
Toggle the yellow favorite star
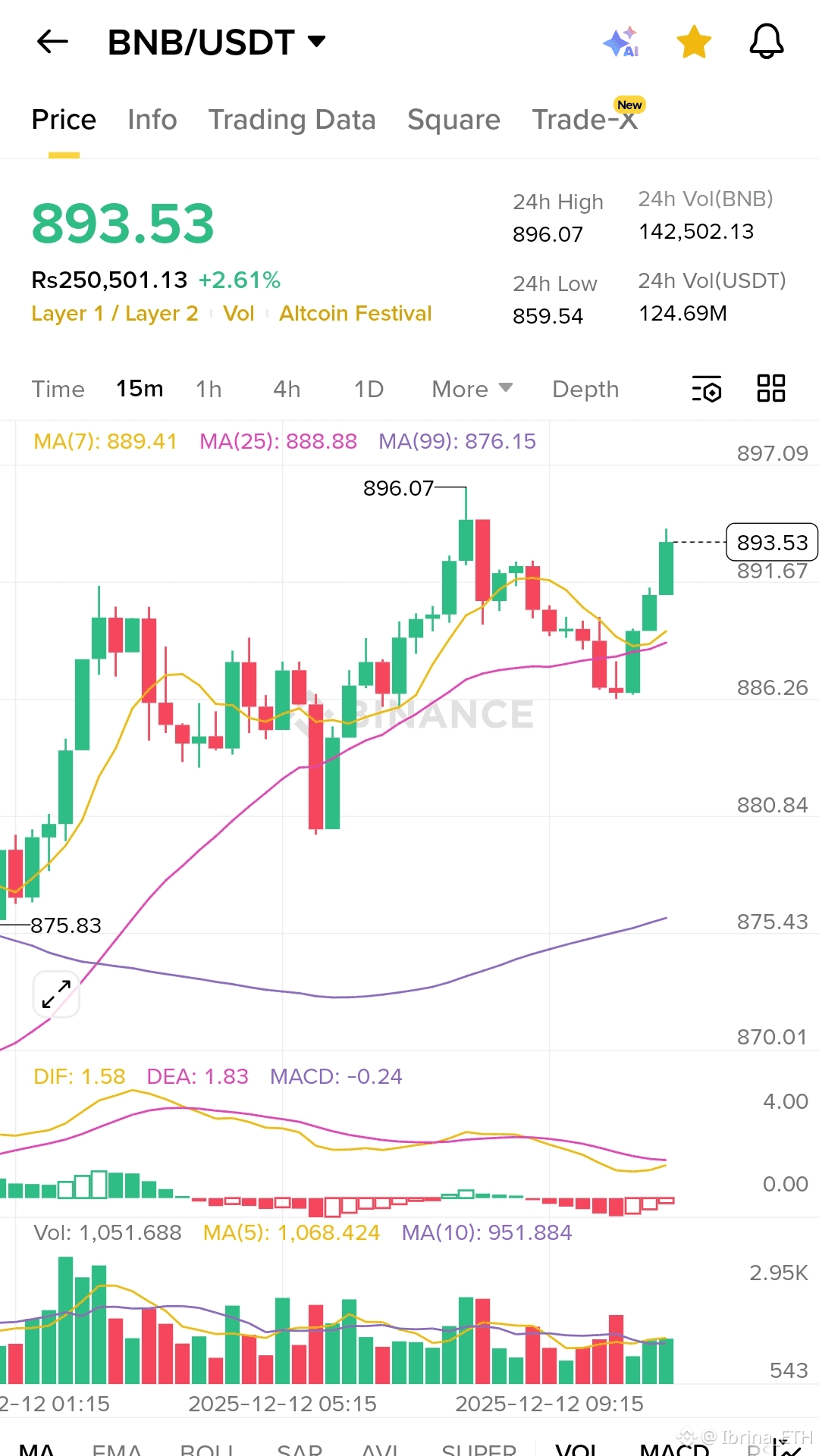694,42
